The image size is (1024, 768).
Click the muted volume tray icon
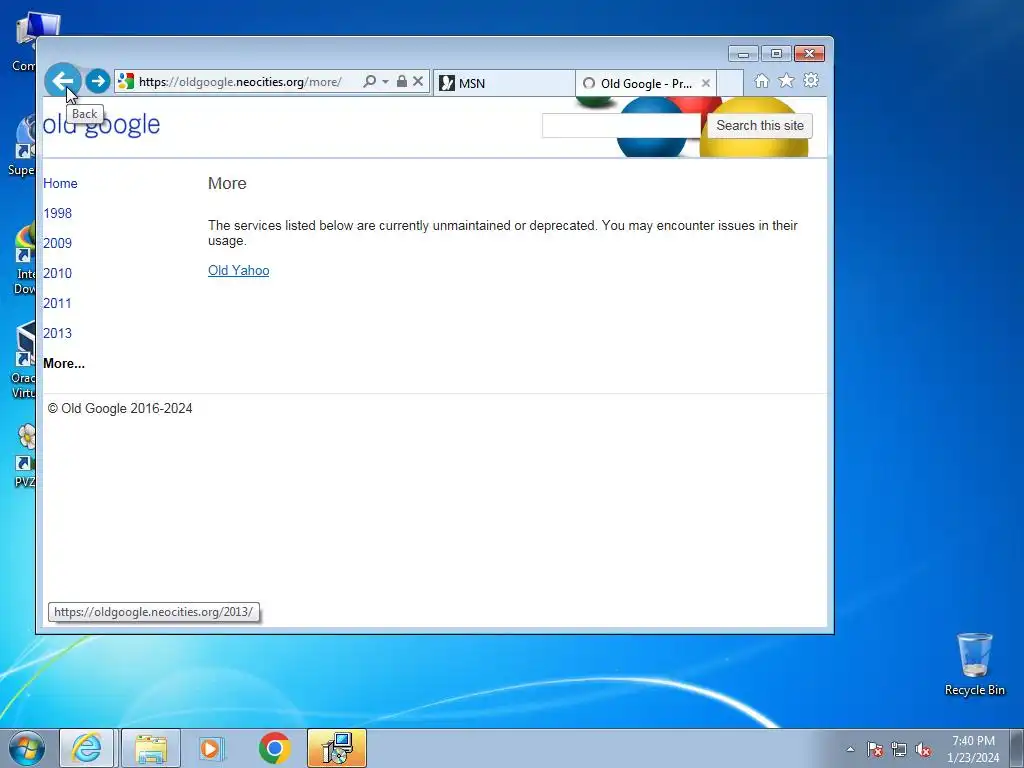(923, 749)
